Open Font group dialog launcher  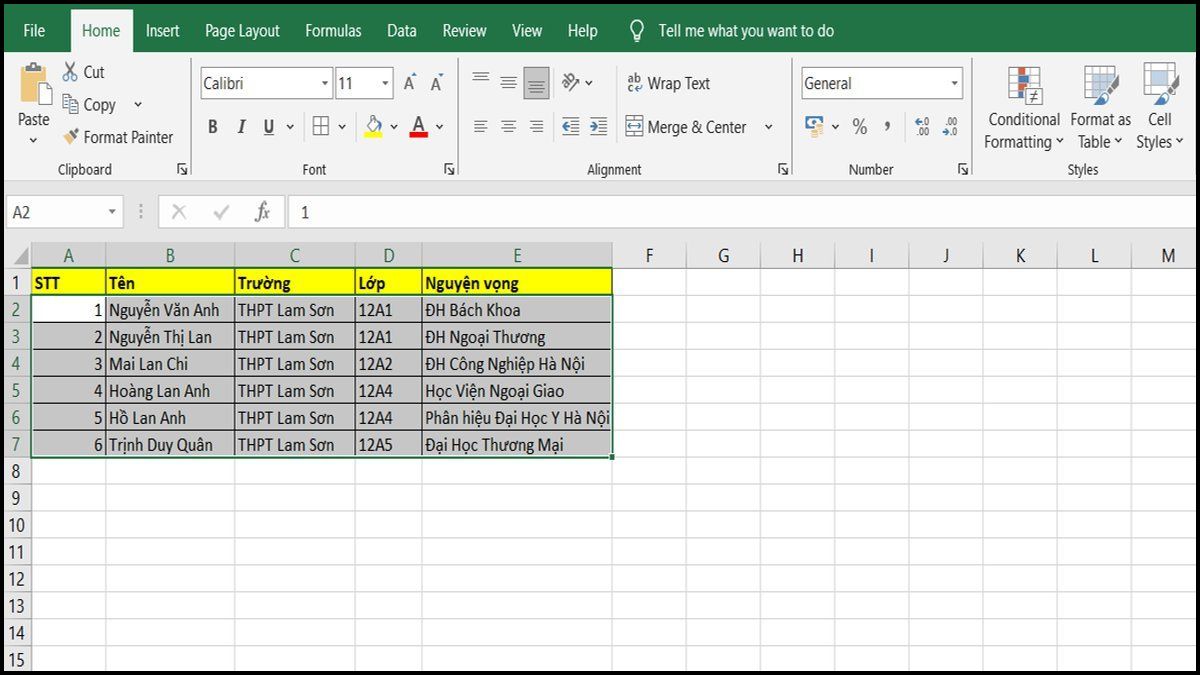coord(449,170)
